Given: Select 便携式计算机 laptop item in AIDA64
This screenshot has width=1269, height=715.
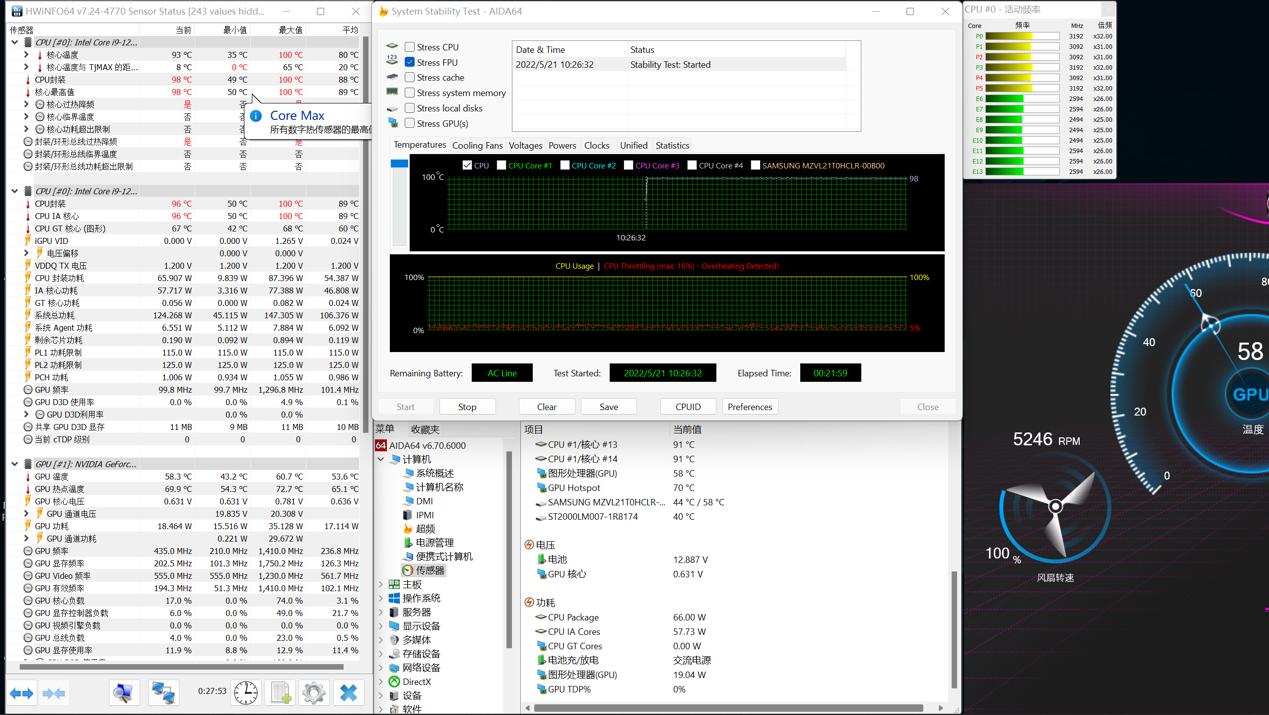Looking at the screenshot, I should pyautogui.click(x=437, y=556).
